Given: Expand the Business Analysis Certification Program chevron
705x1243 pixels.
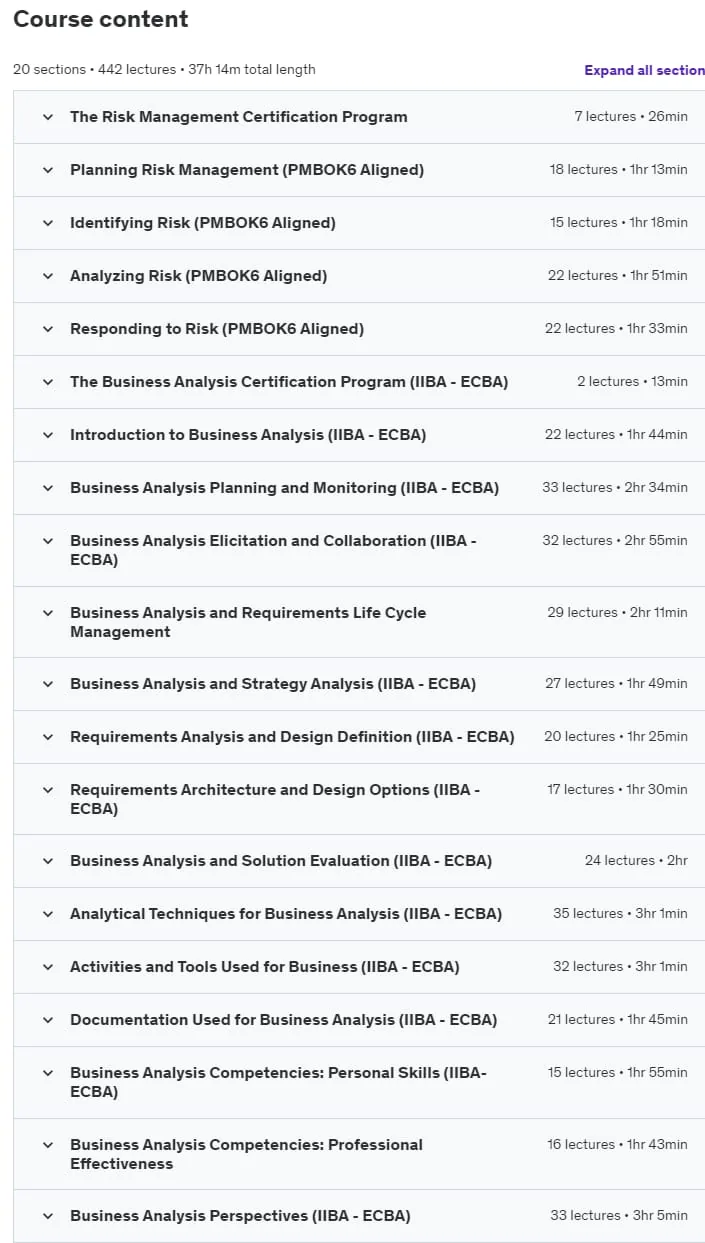Looking at the screenshot, I should 47,382.
